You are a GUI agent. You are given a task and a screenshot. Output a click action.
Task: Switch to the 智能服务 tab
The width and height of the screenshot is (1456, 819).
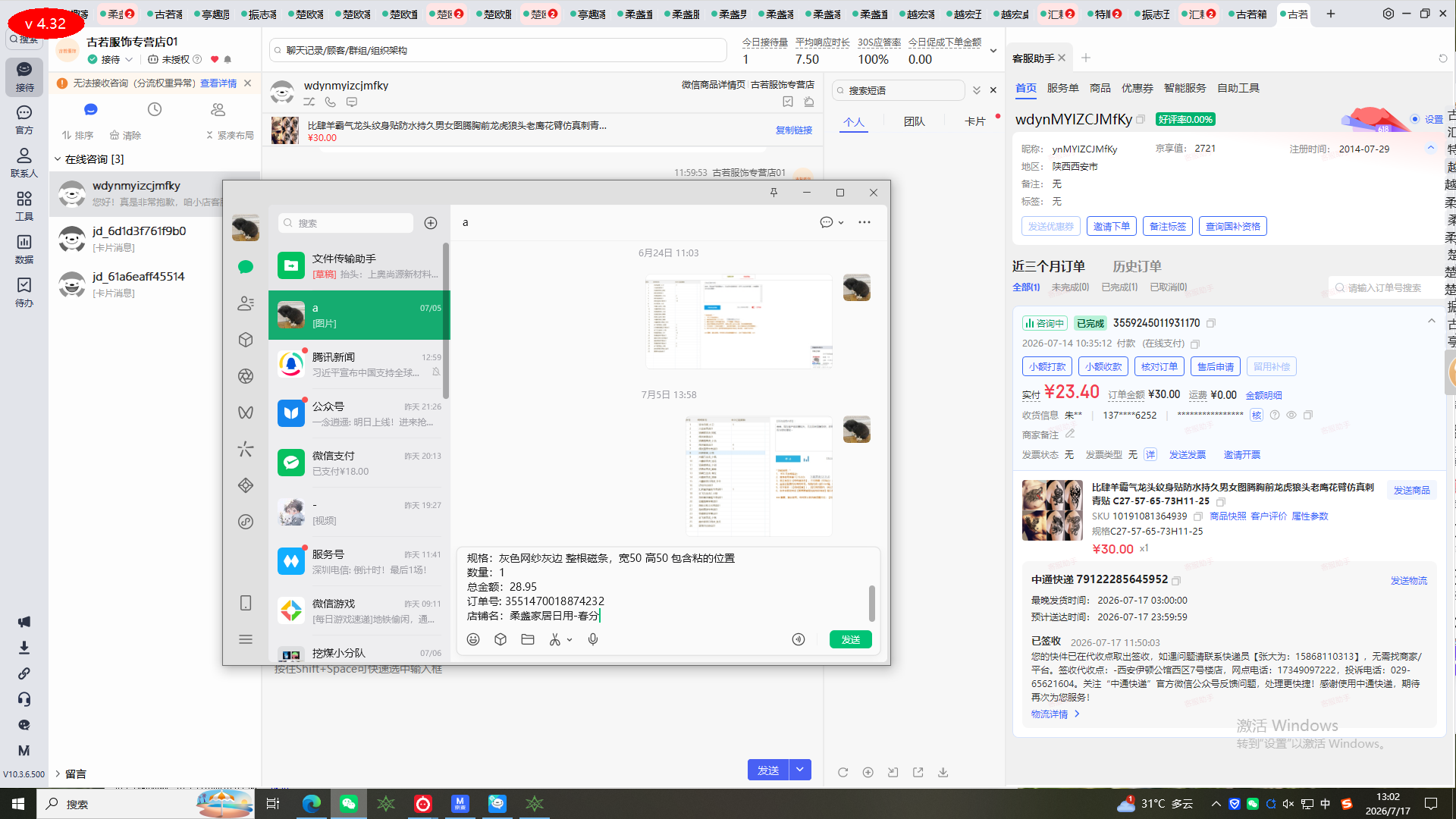pos(1185,88)
